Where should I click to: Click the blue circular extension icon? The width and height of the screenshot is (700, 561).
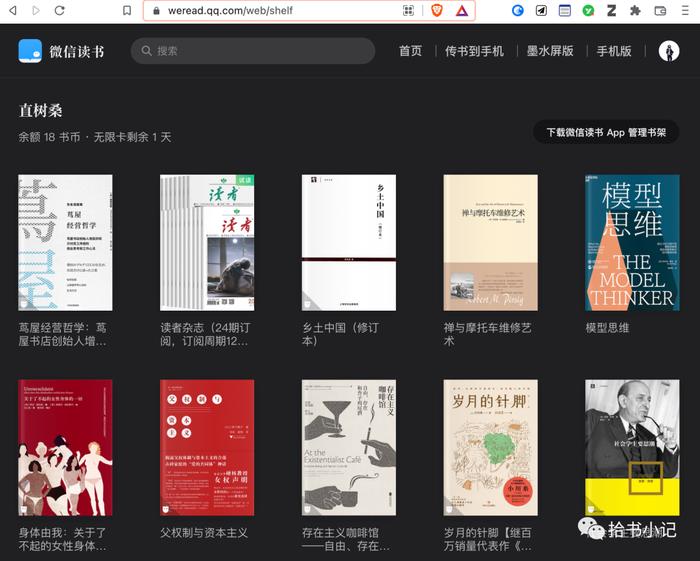tap(517, 10)
